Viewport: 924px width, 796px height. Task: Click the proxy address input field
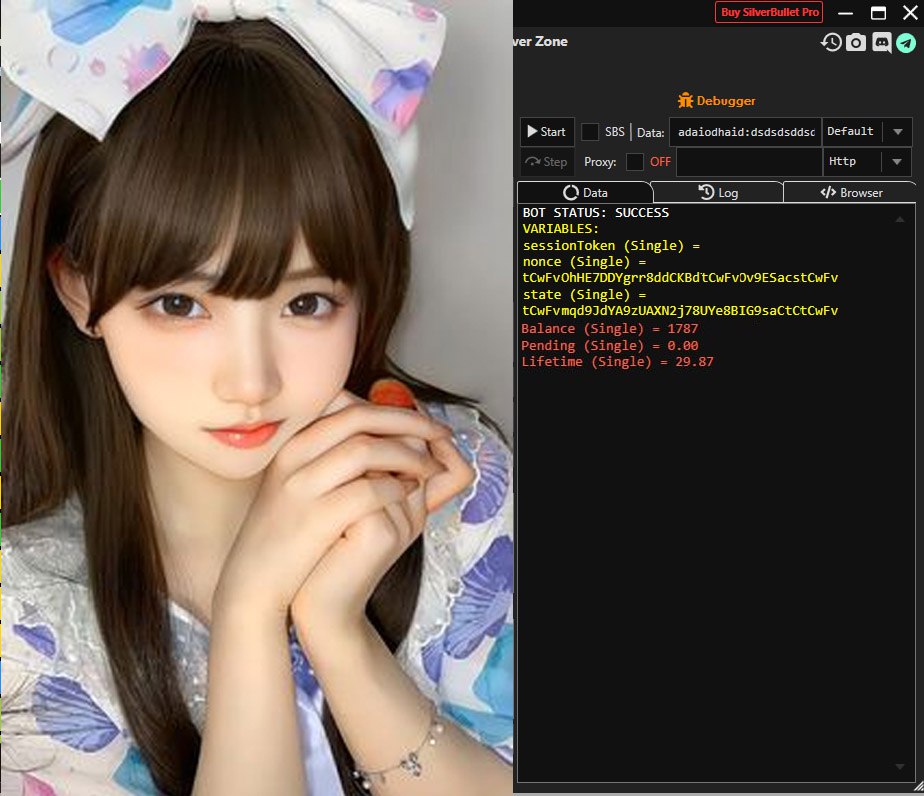coord(749,161)
